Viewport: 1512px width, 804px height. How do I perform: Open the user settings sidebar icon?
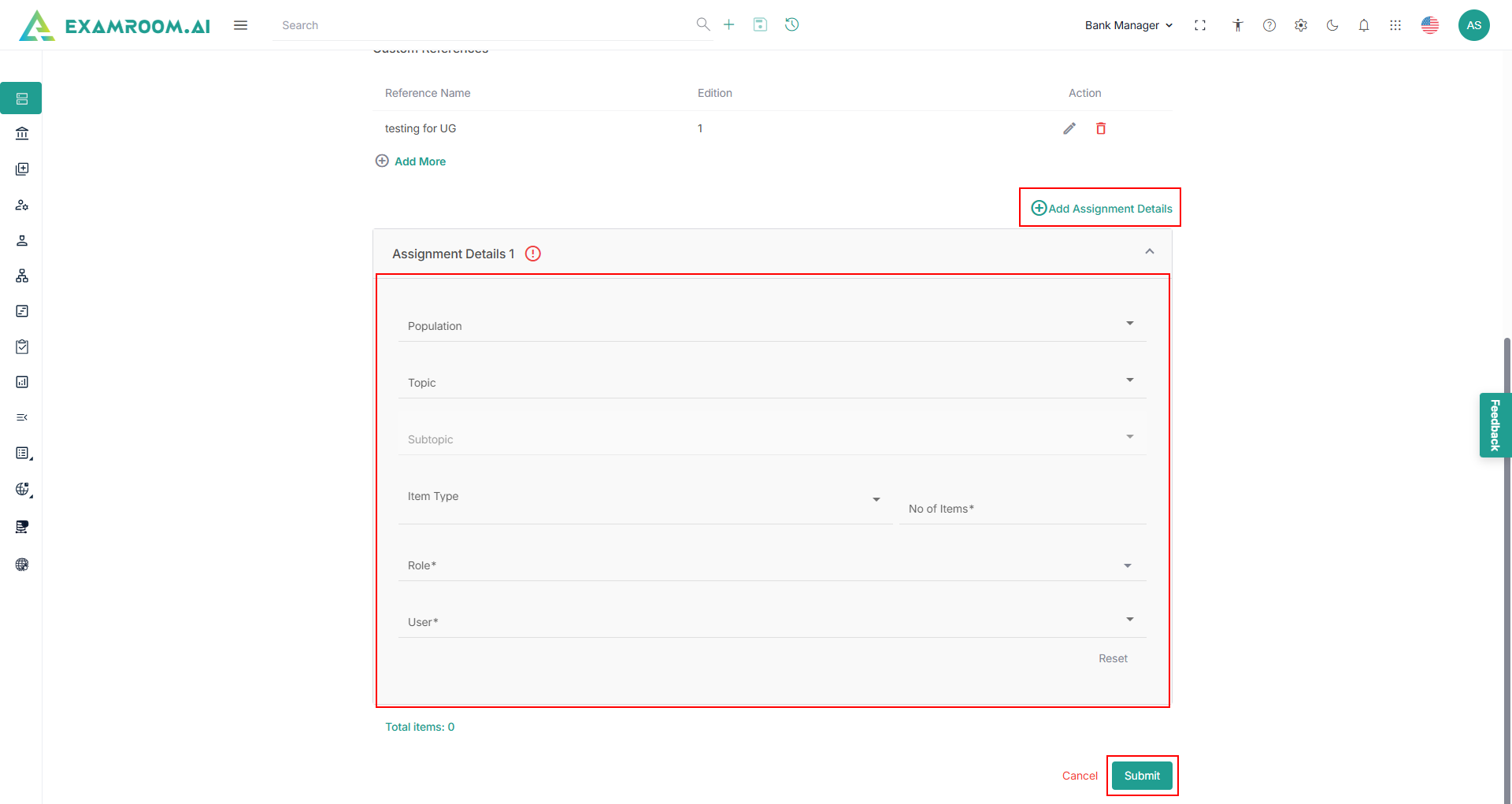point(22,205)
